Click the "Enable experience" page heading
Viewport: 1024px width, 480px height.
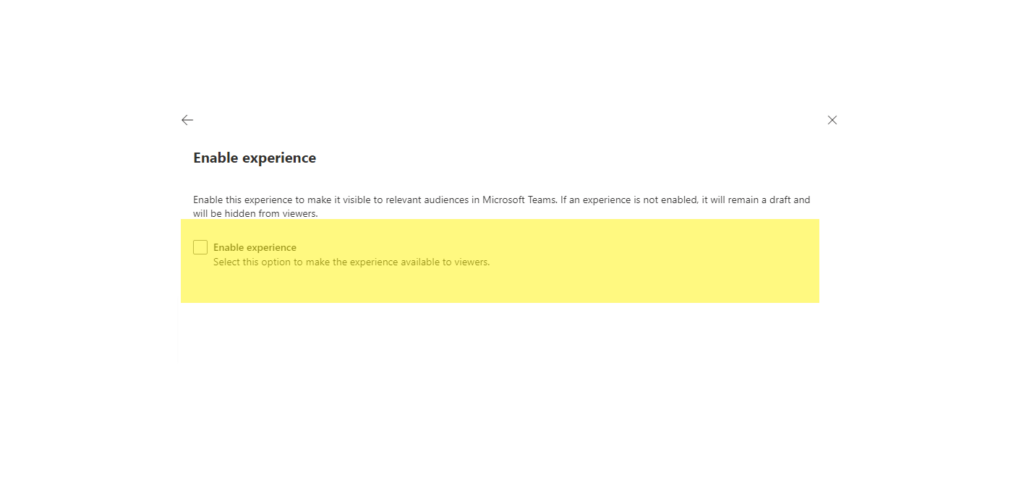(254, 158)
